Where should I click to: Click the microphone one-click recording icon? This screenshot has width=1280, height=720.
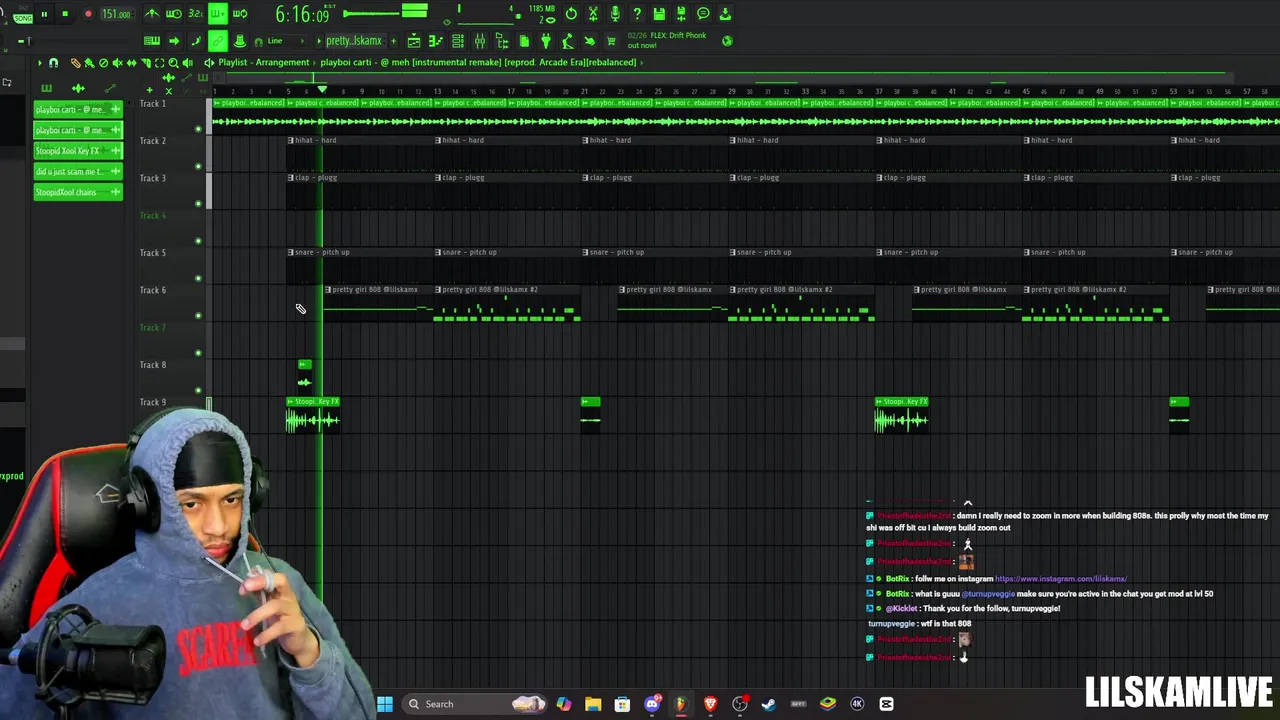pyautogui.click(x=615, y=14)
